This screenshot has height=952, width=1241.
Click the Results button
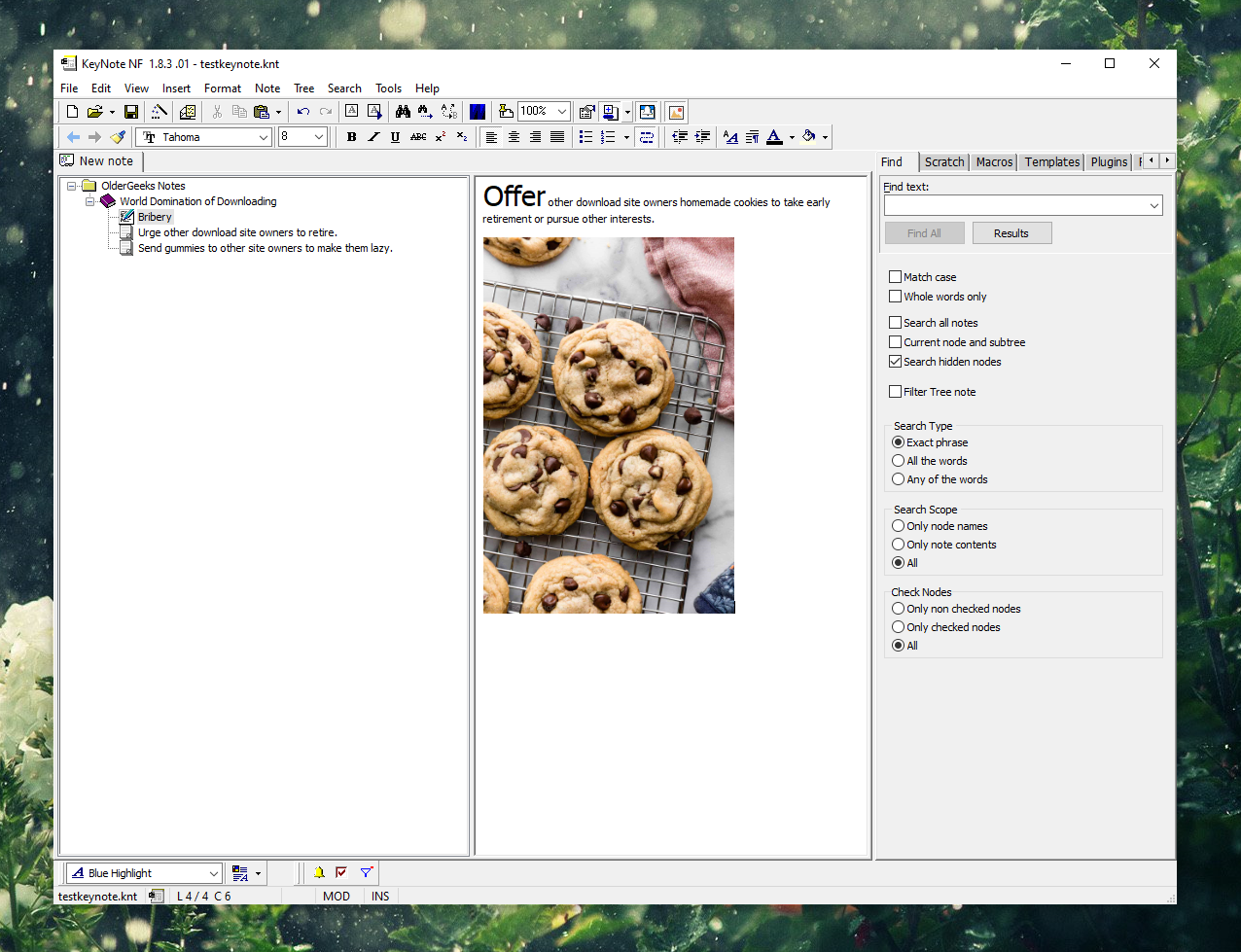(x=1011, y=233)
